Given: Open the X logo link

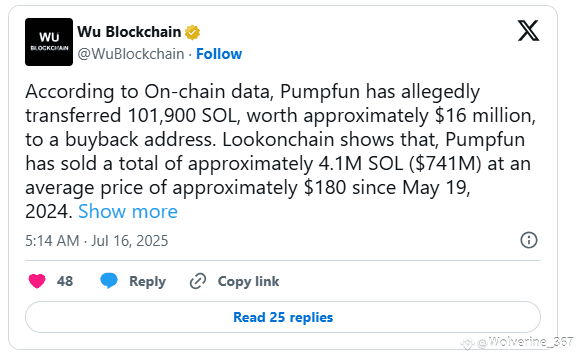Looking at the screenshot, I should pos(528,31).
